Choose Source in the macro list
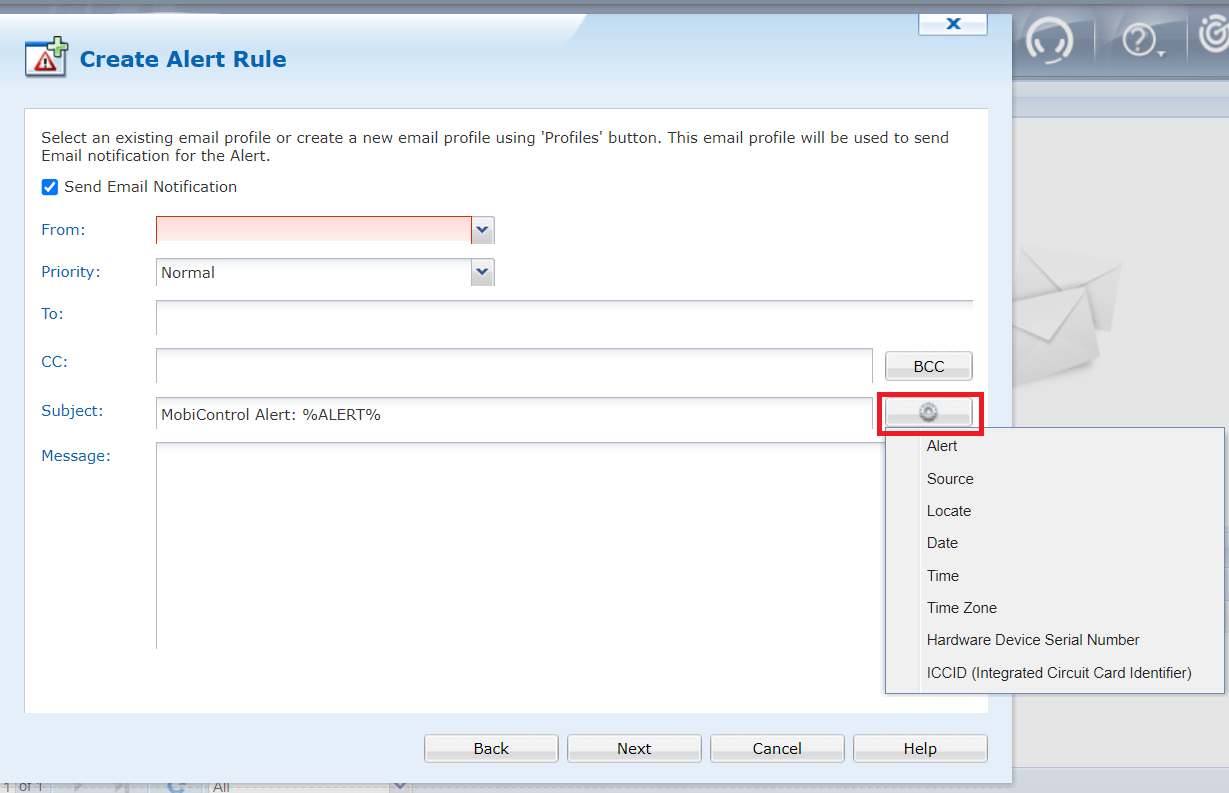Screen dimensions: 1229x793 [x=950, y=479]
